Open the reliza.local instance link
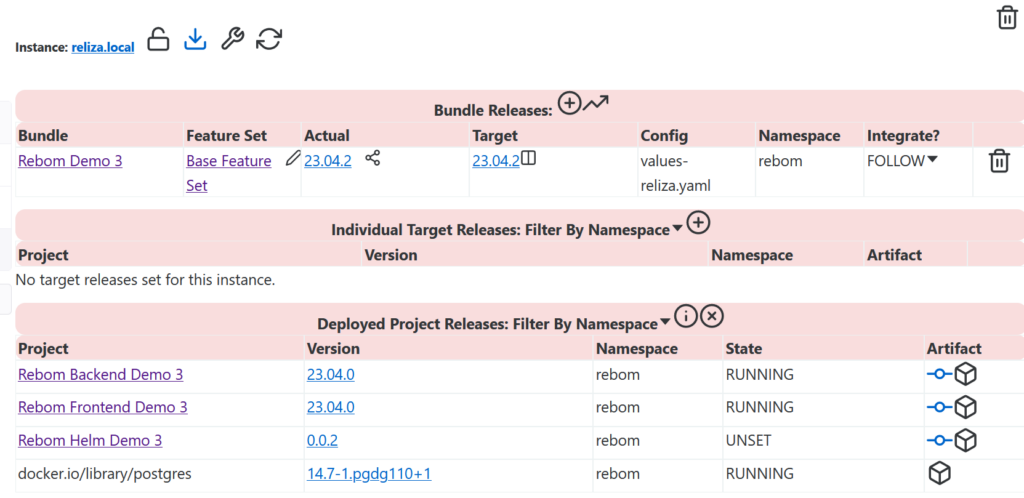1024x498 pixels. click(103, 48)
